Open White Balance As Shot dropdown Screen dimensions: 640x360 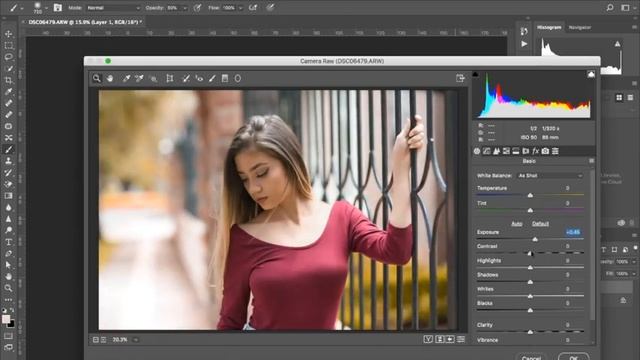point(550,176)
